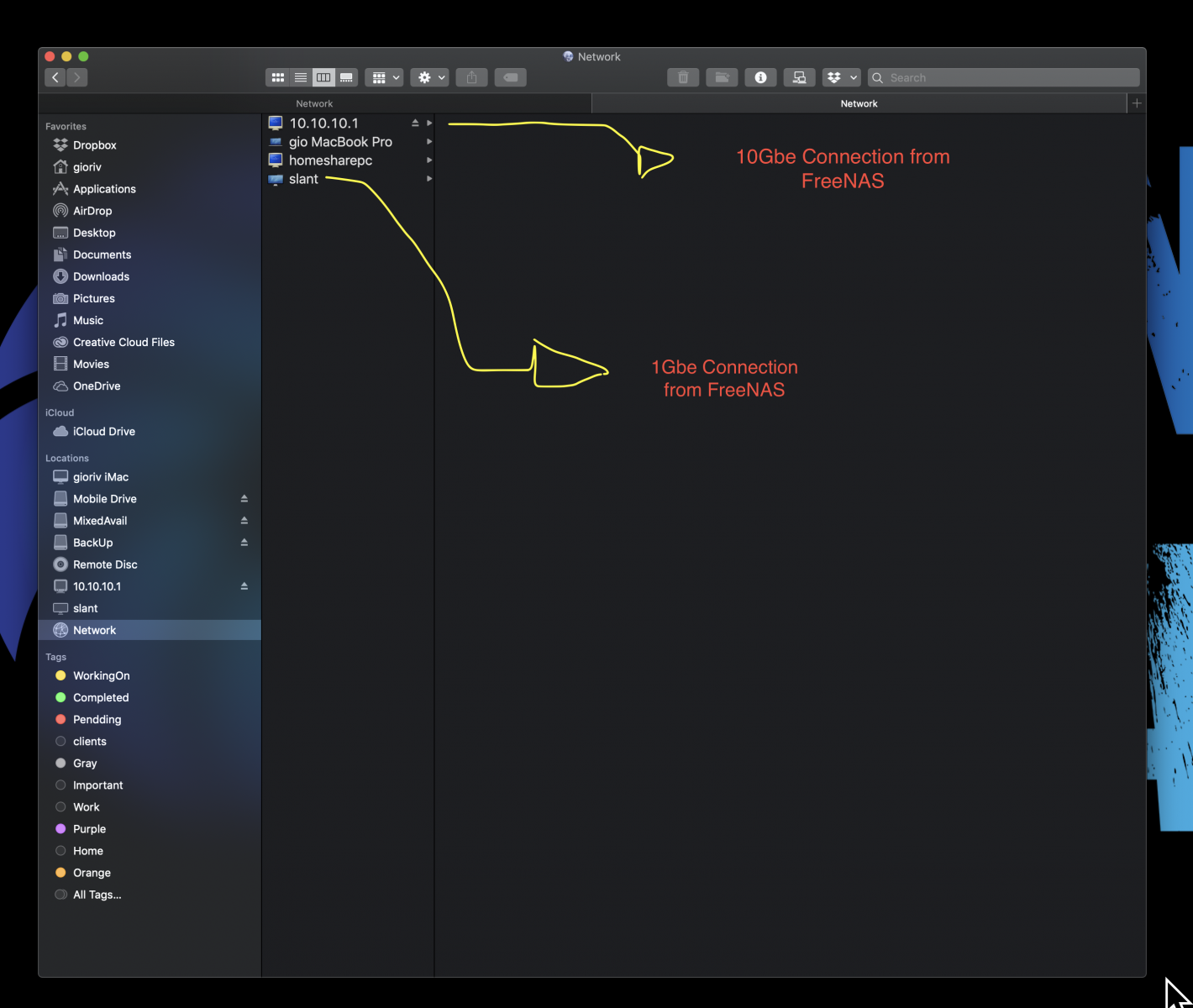
Task: Select Mobile Drive in the sidebar
Action: [x=150, y=499]
